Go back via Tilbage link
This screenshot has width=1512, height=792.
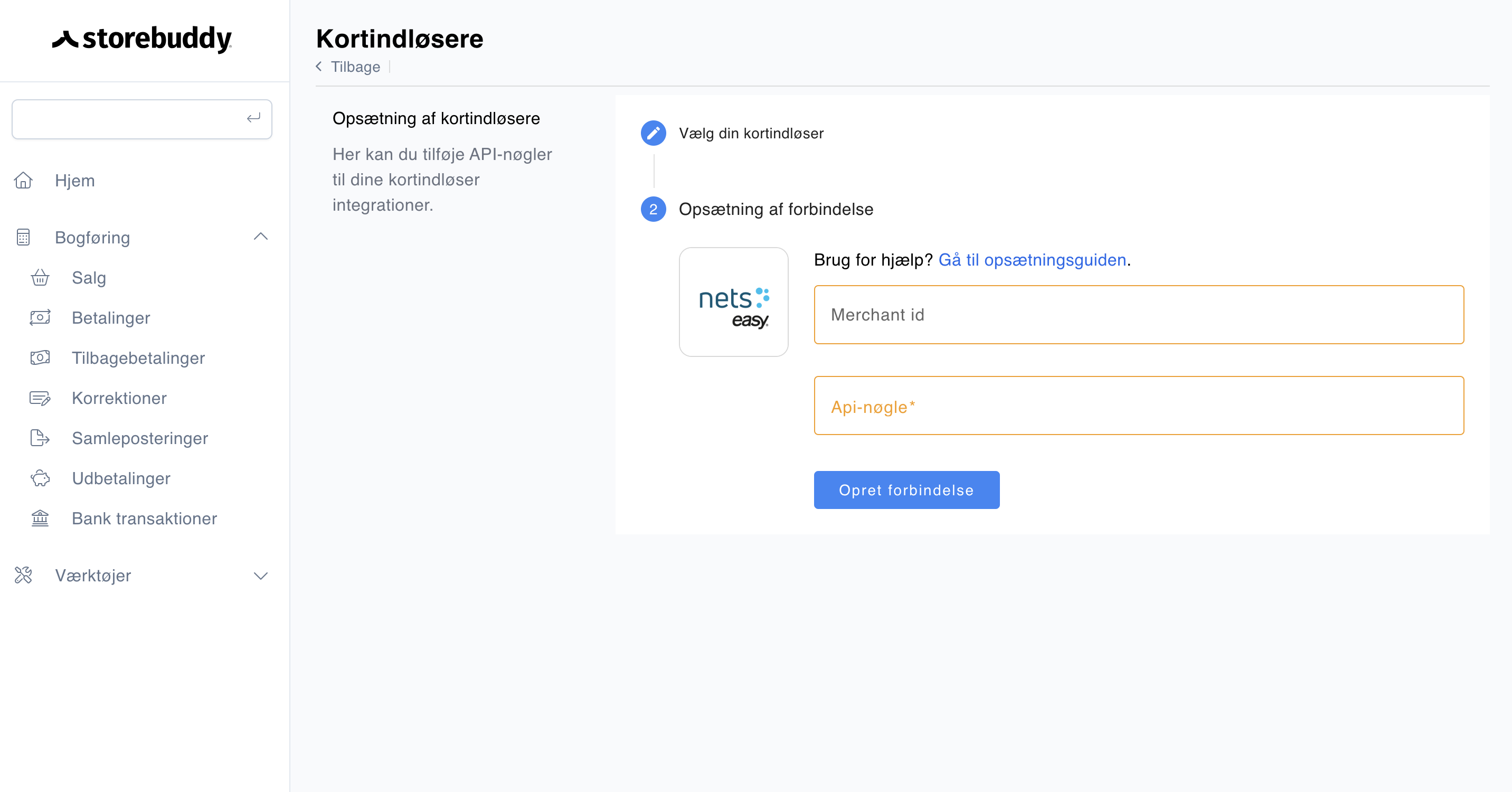355,67
